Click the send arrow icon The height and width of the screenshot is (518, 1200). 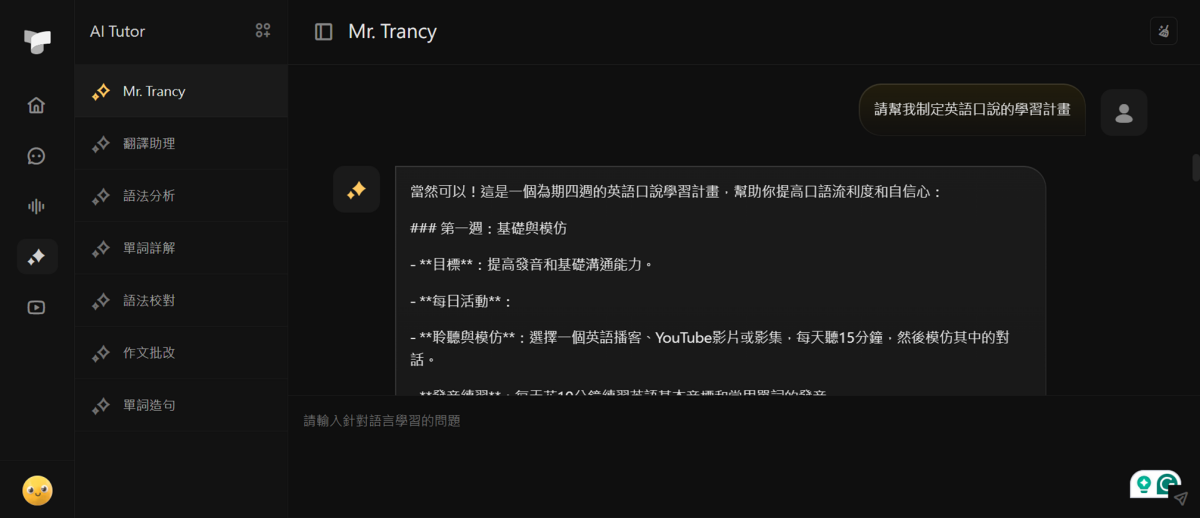tap(1181, 498)
